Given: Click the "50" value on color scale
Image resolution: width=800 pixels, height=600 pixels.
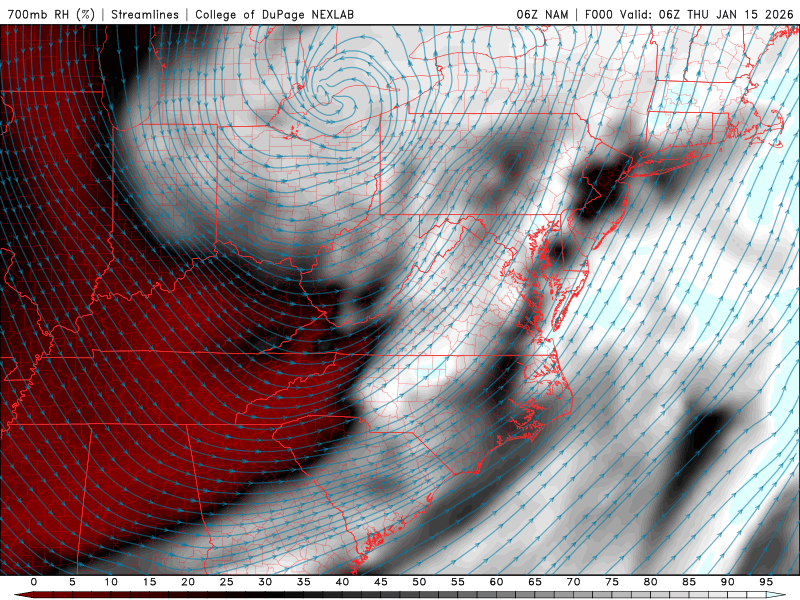Looking at the screenshot, I should coord(419,582).
